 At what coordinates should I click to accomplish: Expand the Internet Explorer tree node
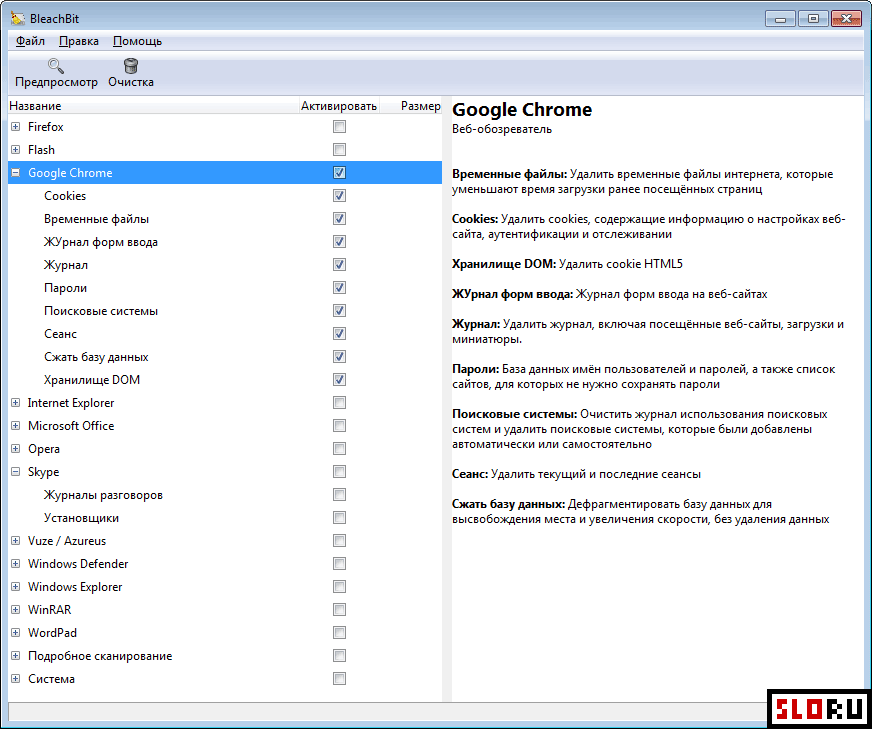[x=16, y=403]
